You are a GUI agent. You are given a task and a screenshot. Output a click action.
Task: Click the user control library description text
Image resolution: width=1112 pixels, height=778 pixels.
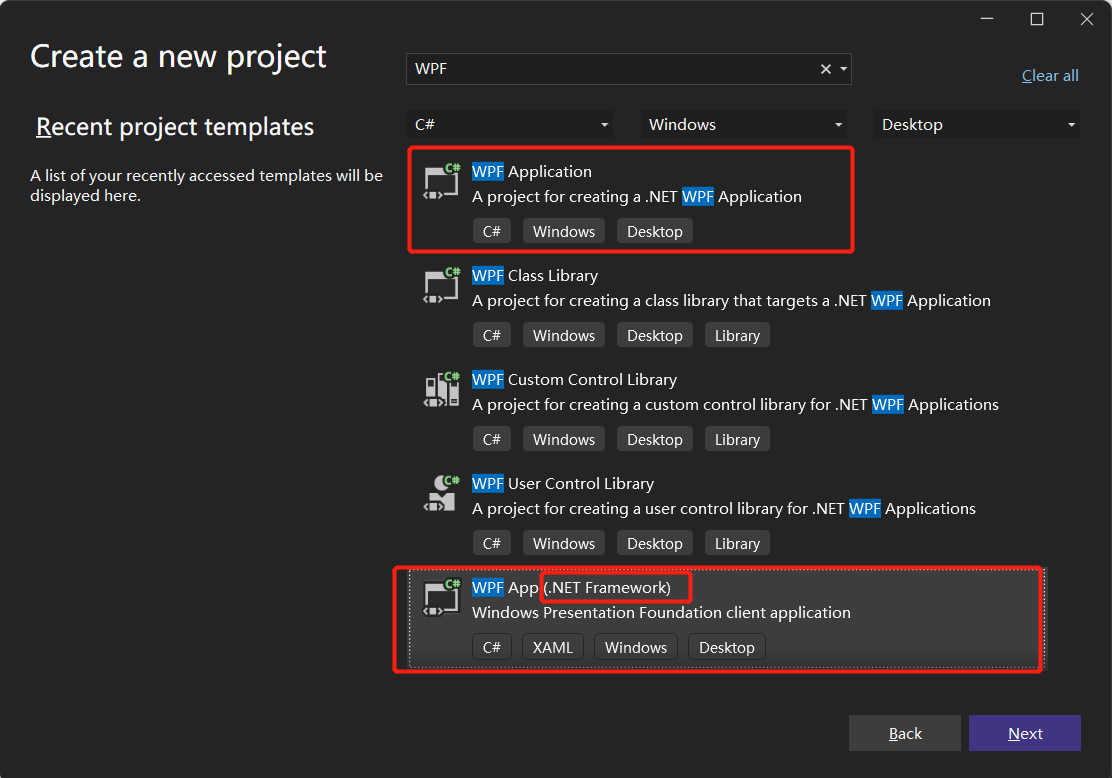724,509
